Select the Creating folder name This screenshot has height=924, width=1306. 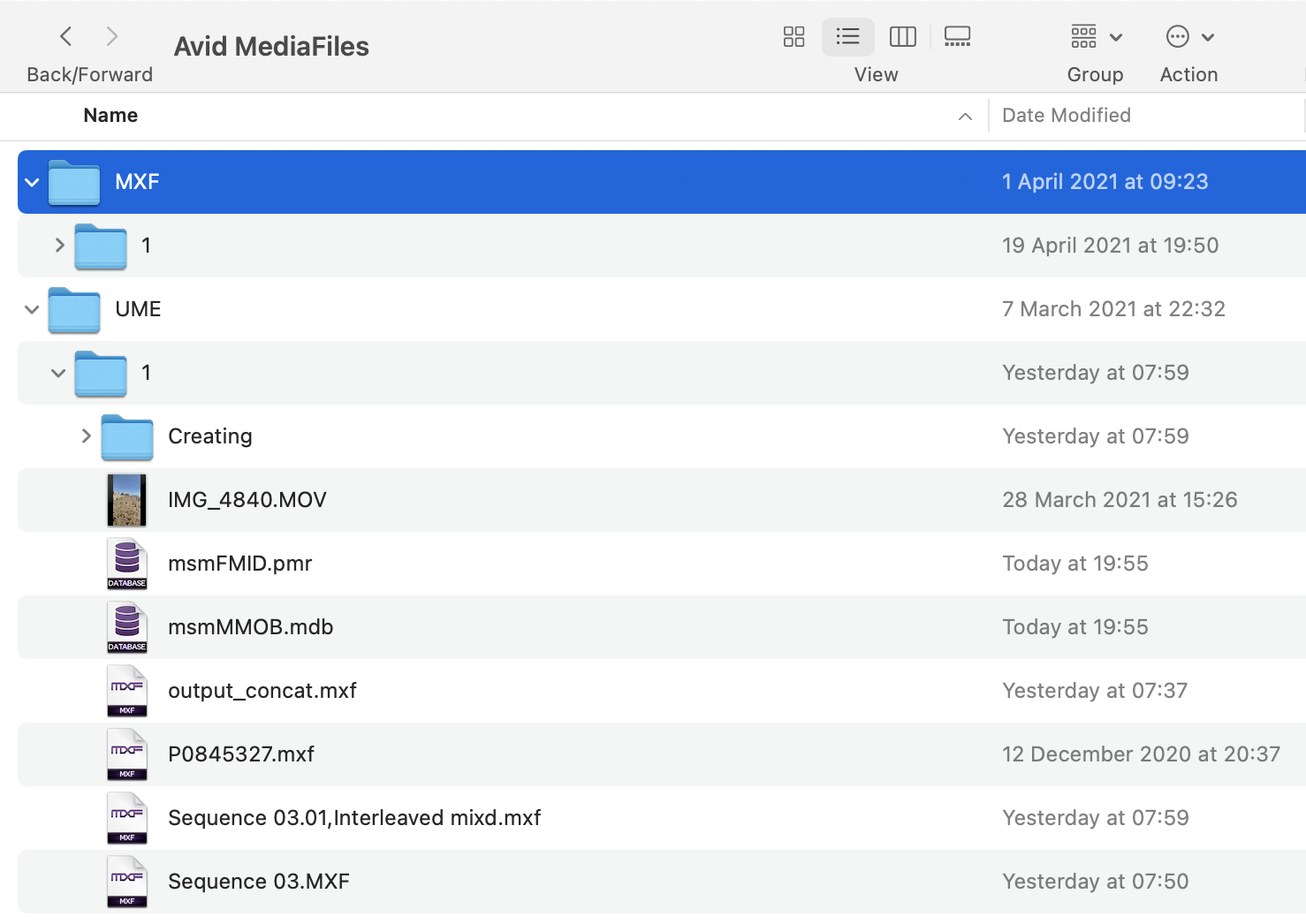tap(210, 436)
